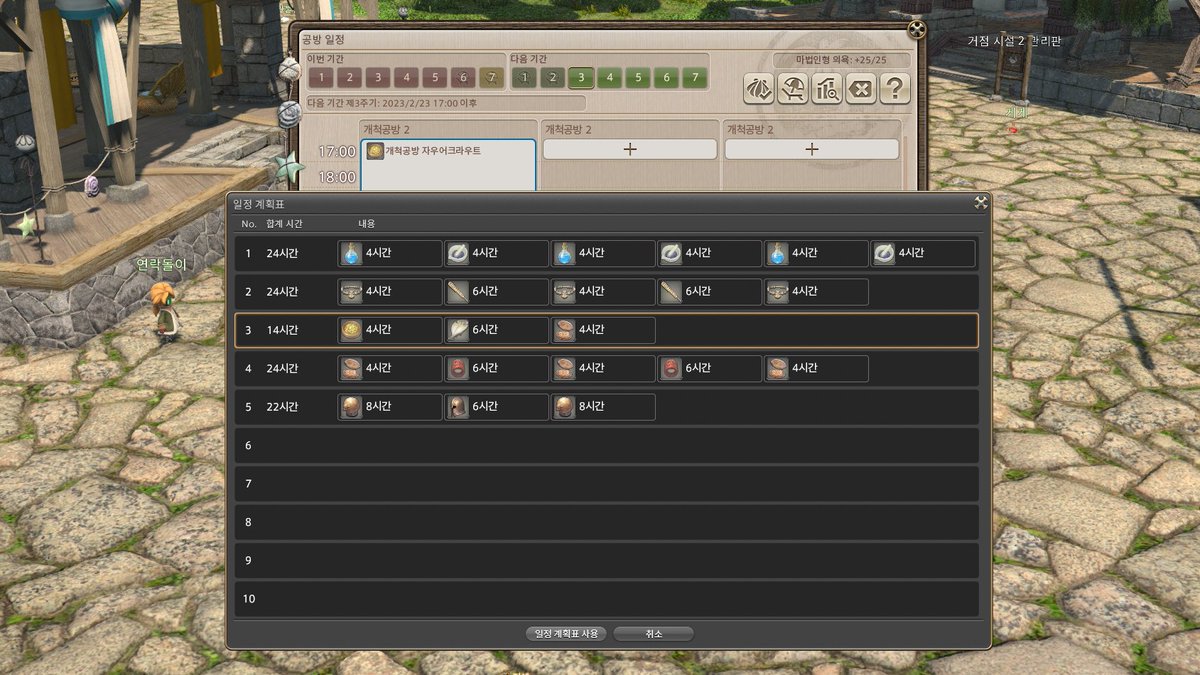Switch to 이번 기간 day 5
Viewport: 1200px width, 675px height.
(434, 78)
